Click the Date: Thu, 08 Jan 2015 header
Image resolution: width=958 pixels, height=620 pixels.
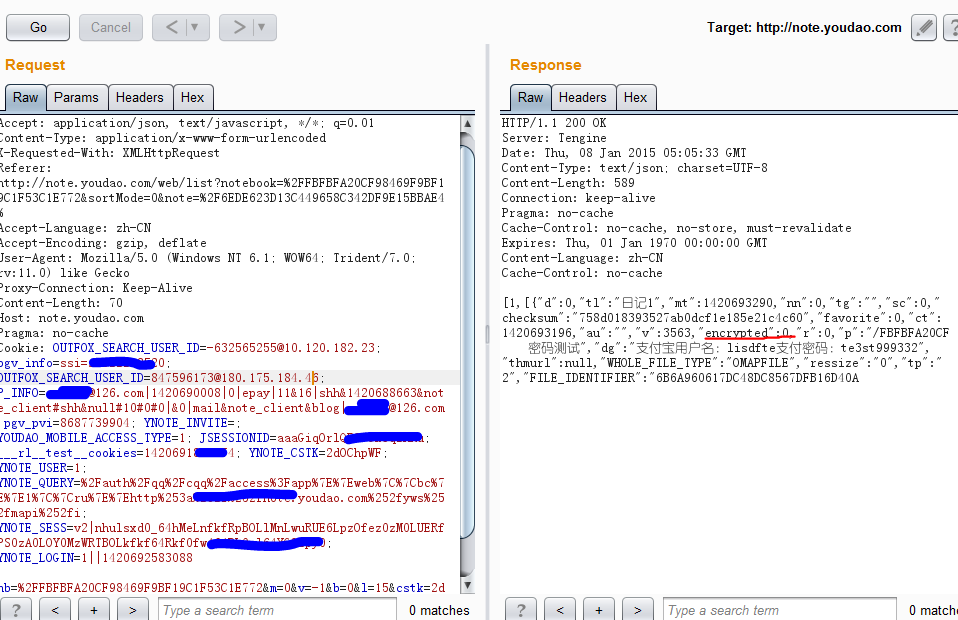624,153
